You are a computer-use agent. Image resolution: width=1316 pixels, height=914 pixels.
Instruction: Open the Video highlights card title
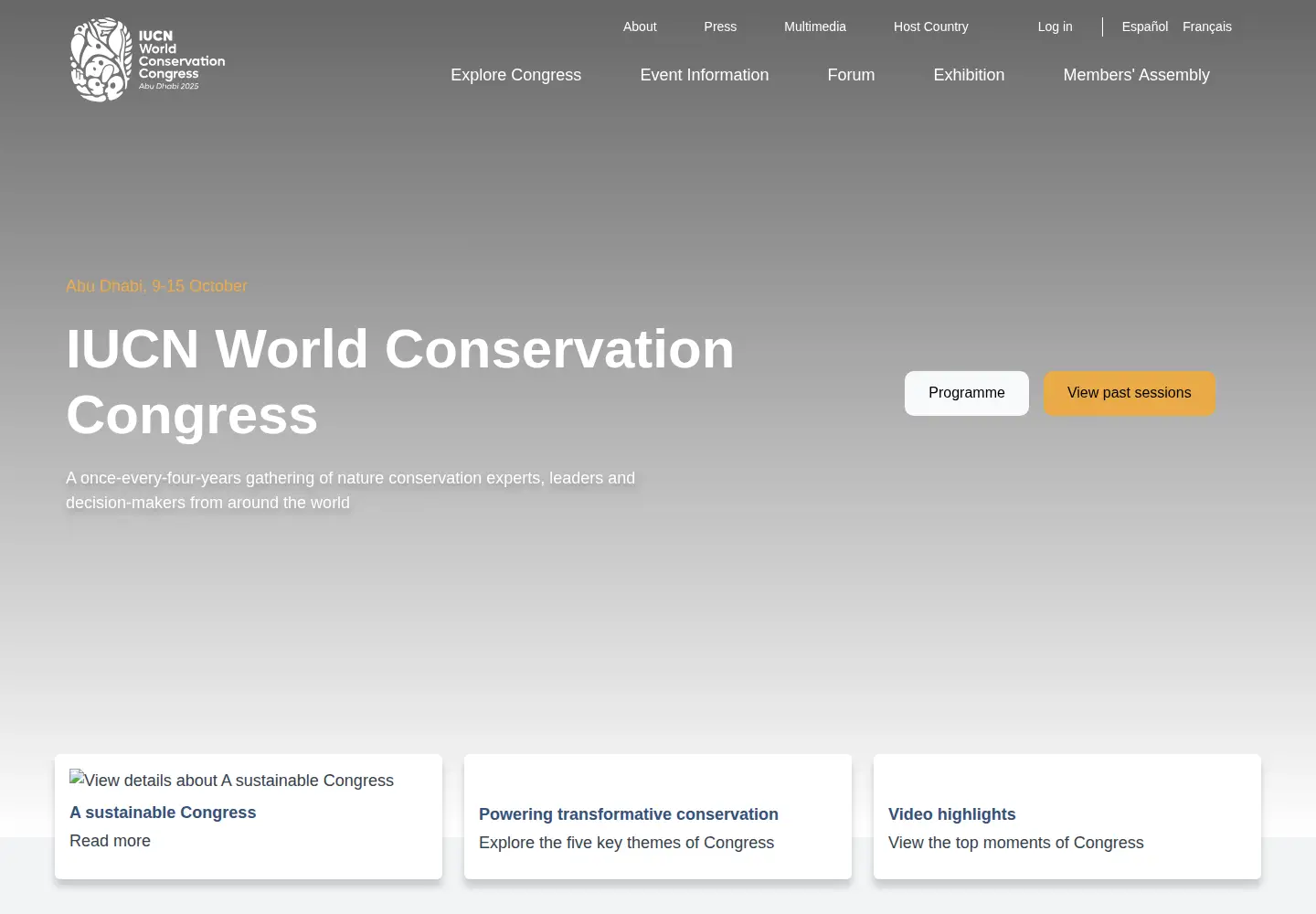click(x=952, y=814)
